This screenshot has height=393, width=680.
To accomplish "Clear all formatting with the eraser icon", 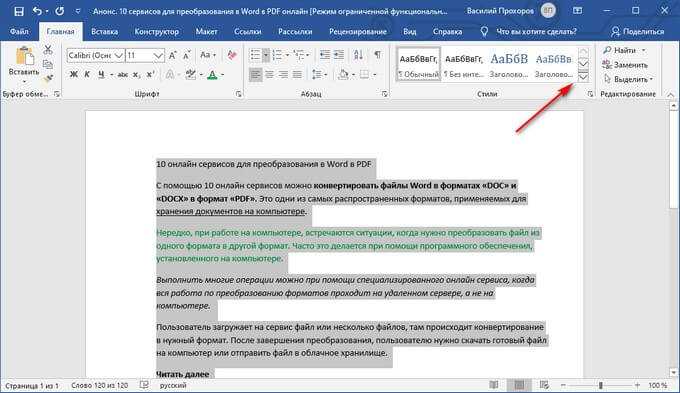I will pyautogui.click(x=232, y=55).
